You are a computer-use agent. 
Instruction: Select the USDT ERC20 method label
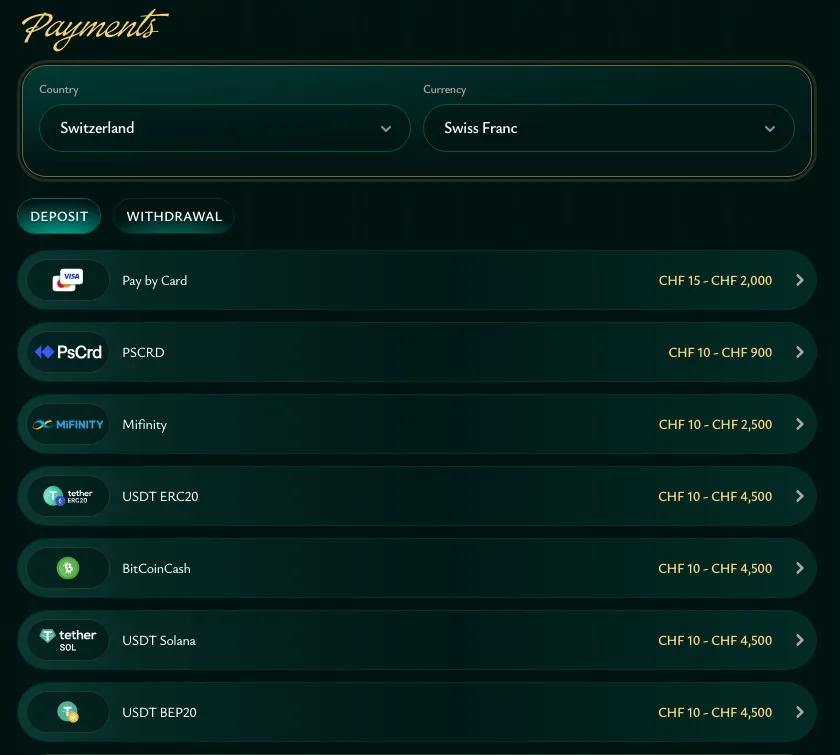click(x=160, y=497)
